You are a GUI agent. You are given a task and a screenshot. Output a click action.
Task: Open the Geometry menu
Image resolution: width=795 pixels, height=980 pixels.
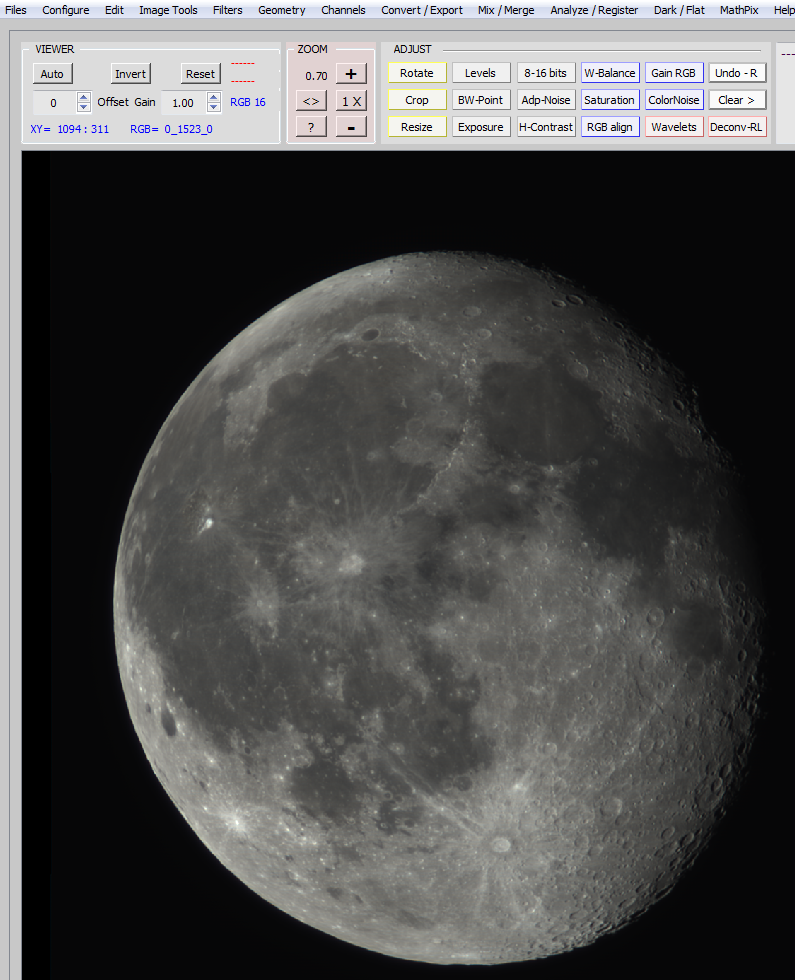click(282, 10)
